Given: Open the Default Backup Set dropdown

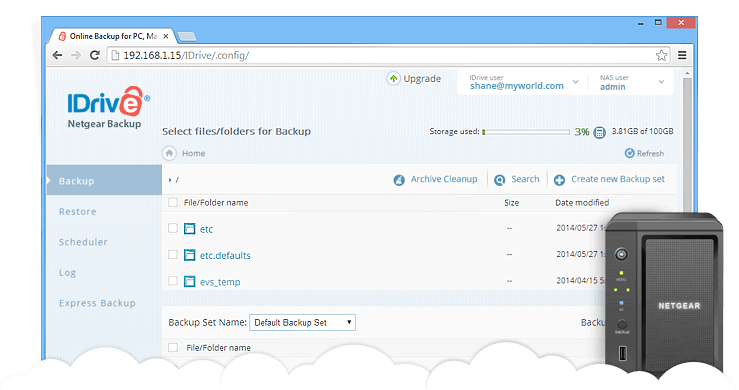Looking at the screenshot, I should coord(302,323).
